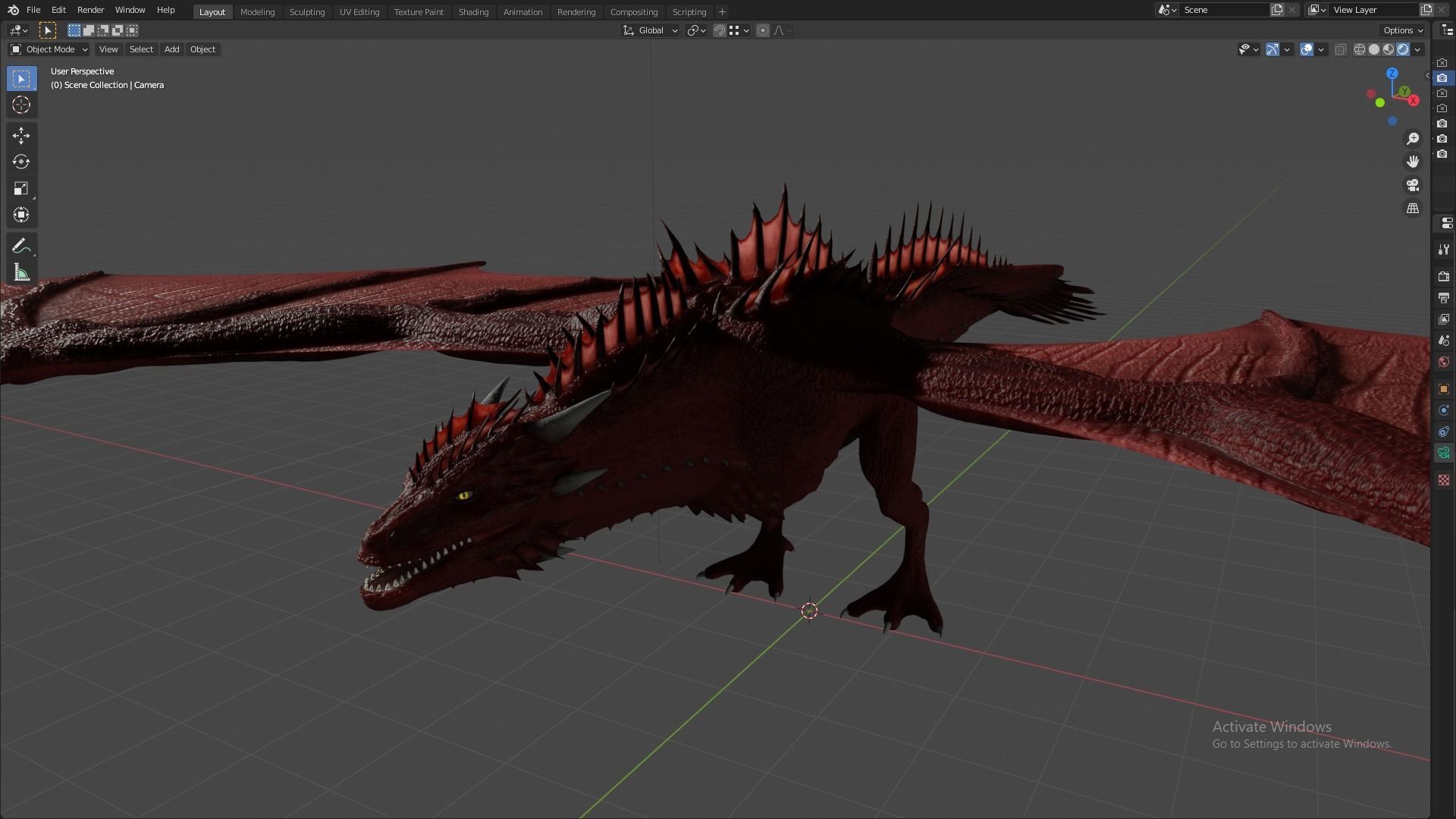The image size is (1456, 819).
Task: Open the Physics properties tab
Action: point(1444,410)
